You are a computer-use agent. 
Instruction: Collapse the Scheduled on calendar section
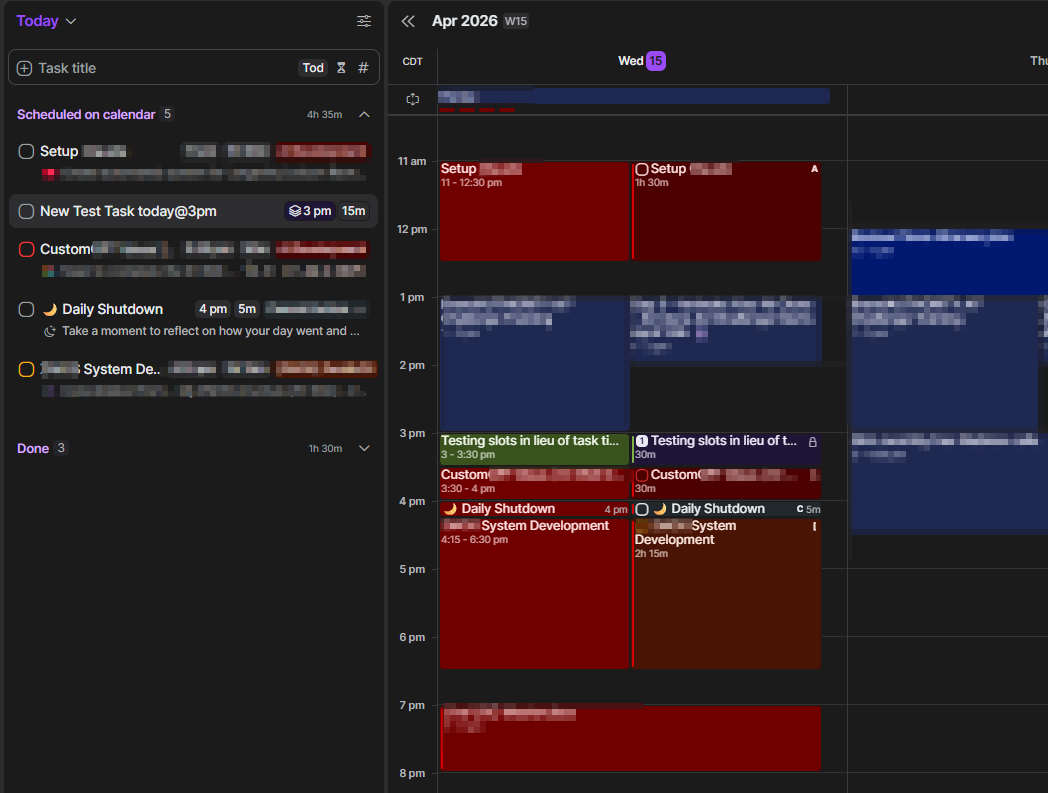pos(364,114)
